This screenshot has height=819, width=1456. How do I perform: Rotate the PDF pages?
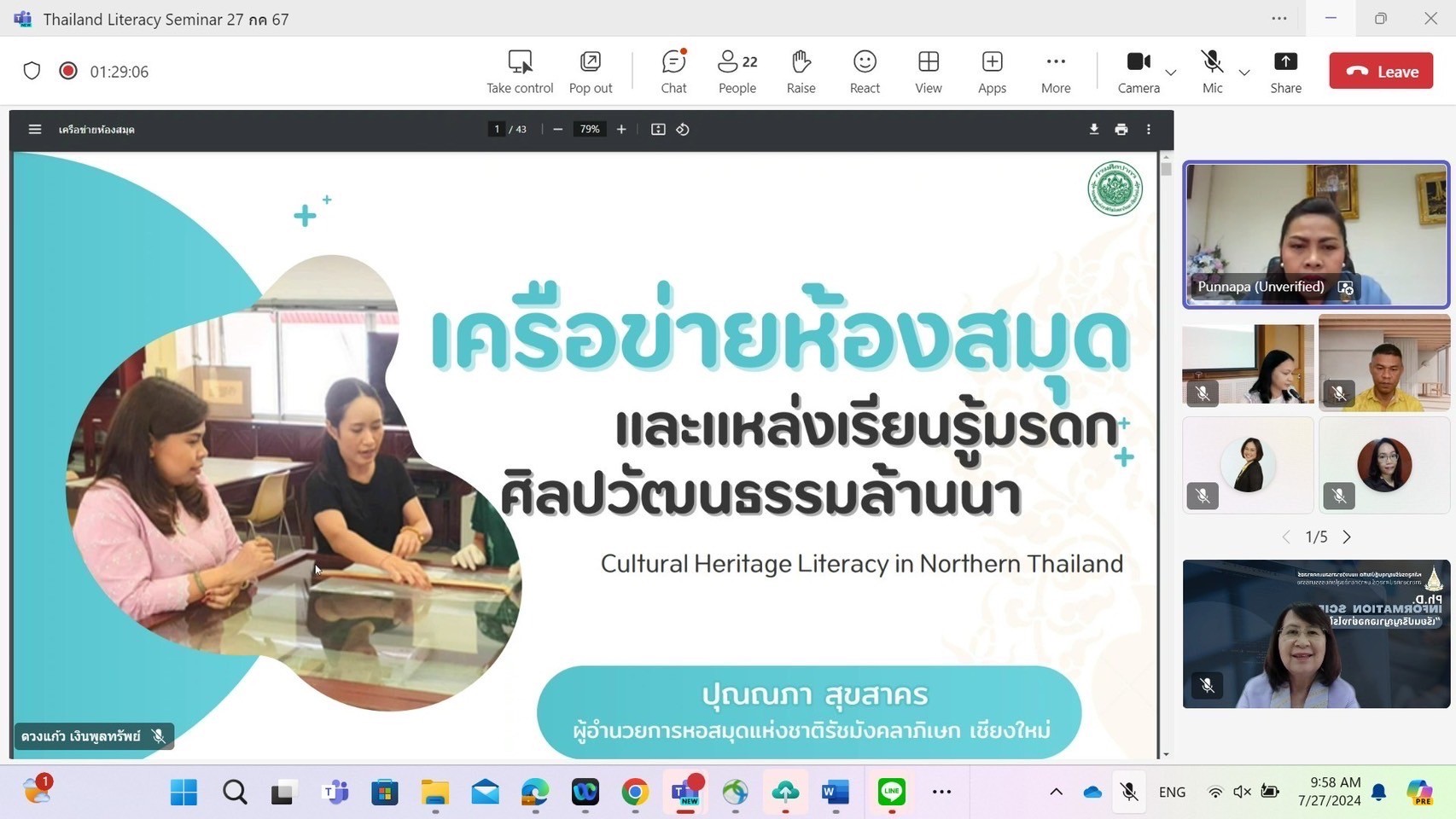click(x=682, y=129)
